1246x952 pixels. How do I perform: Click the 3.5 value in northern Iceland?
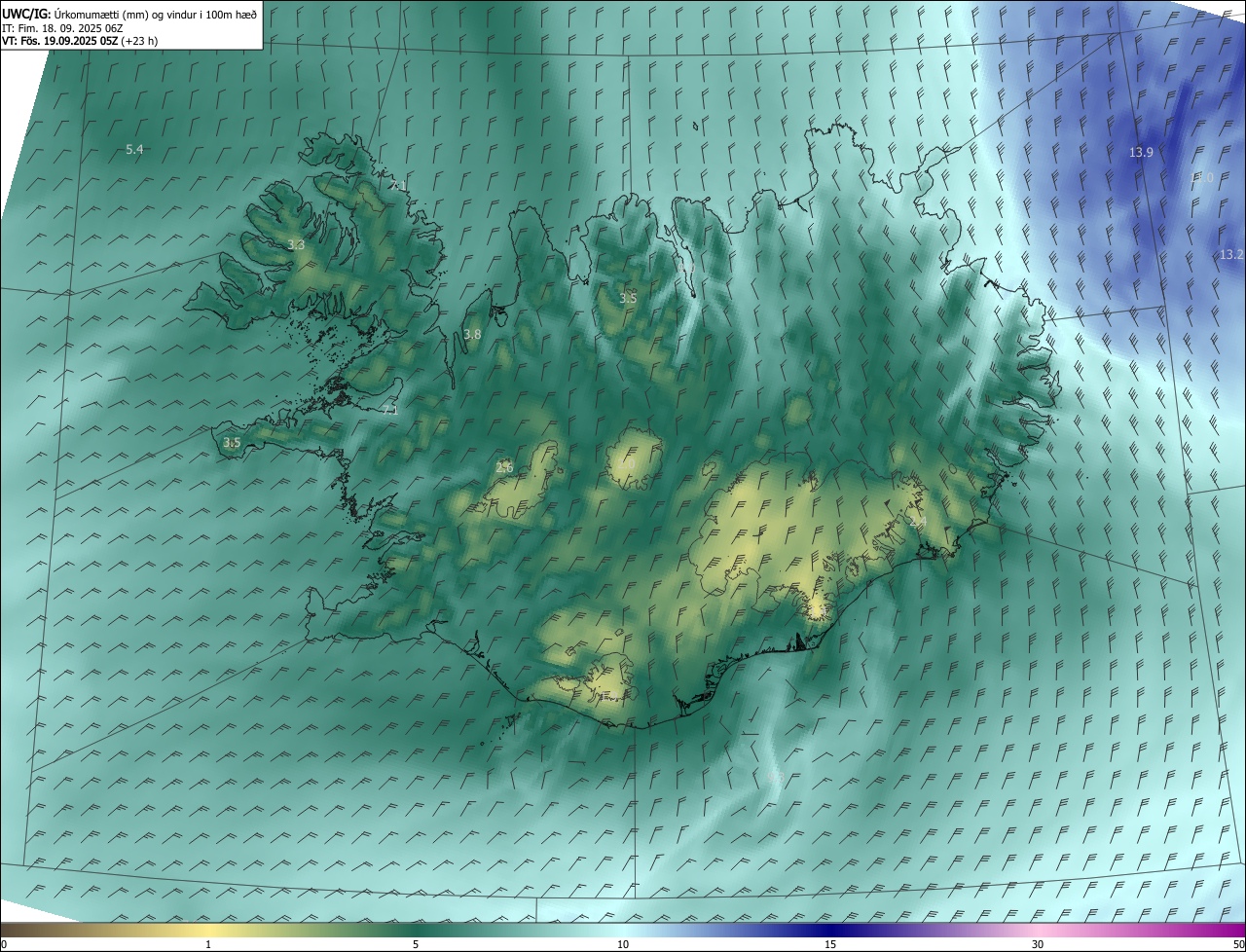point(628,298)
